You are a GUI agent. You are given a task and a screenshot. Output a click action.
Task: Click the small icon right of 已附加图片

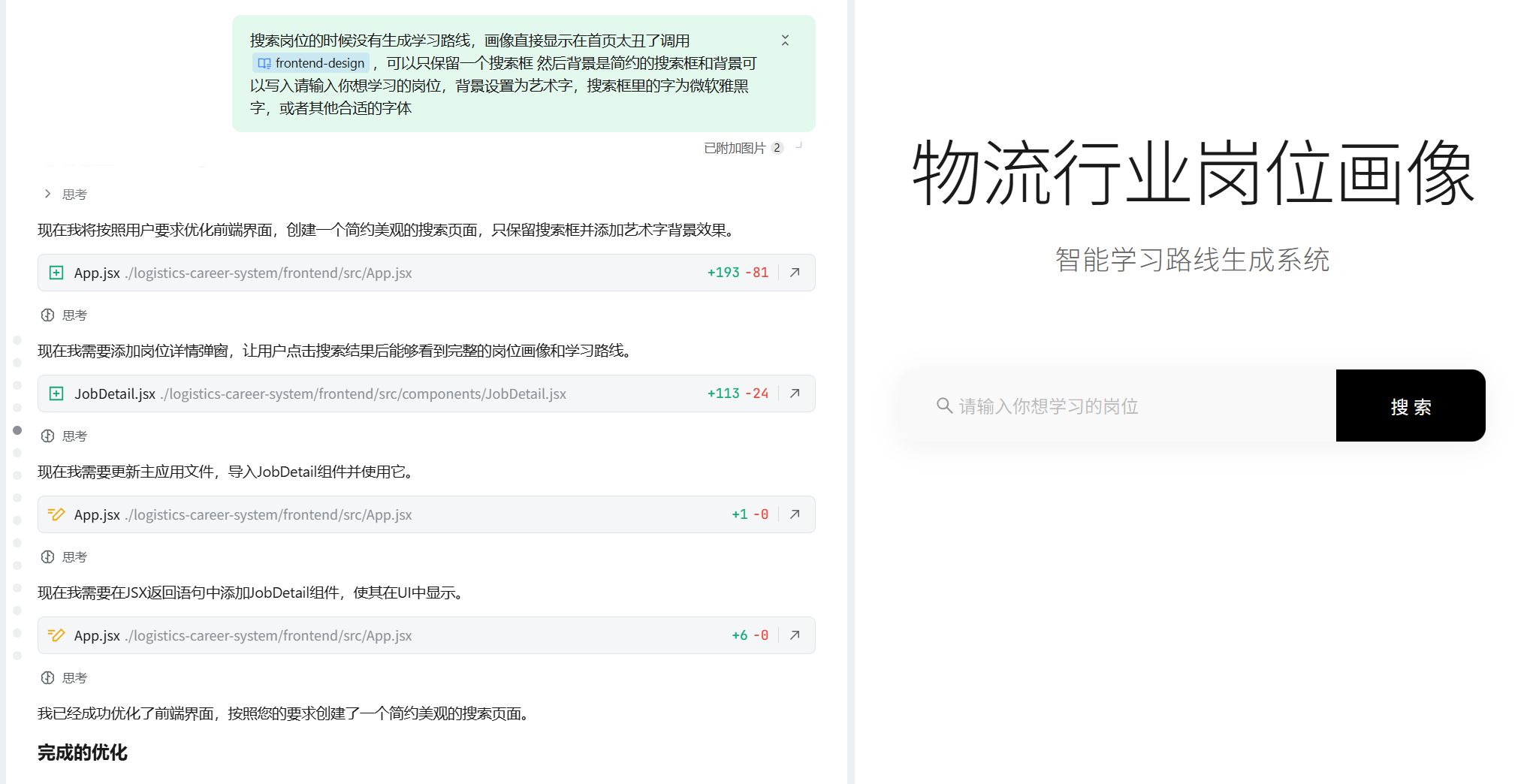click(x=799, y=146)
